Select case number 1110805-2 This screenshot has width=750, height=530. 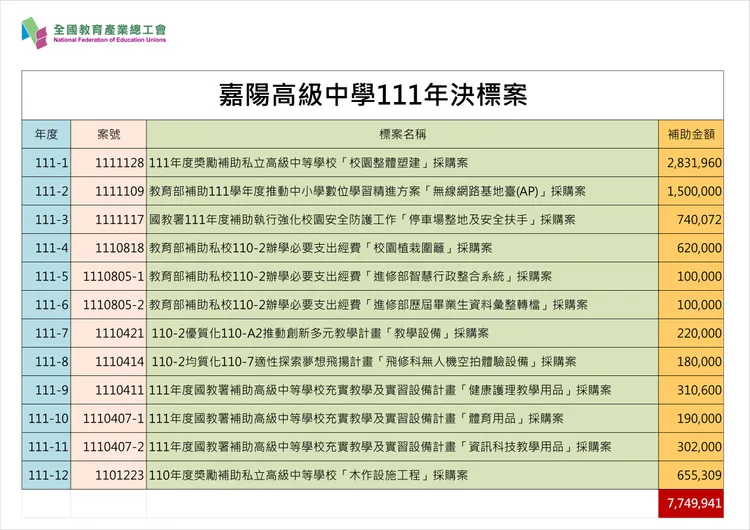pos(109,305)
